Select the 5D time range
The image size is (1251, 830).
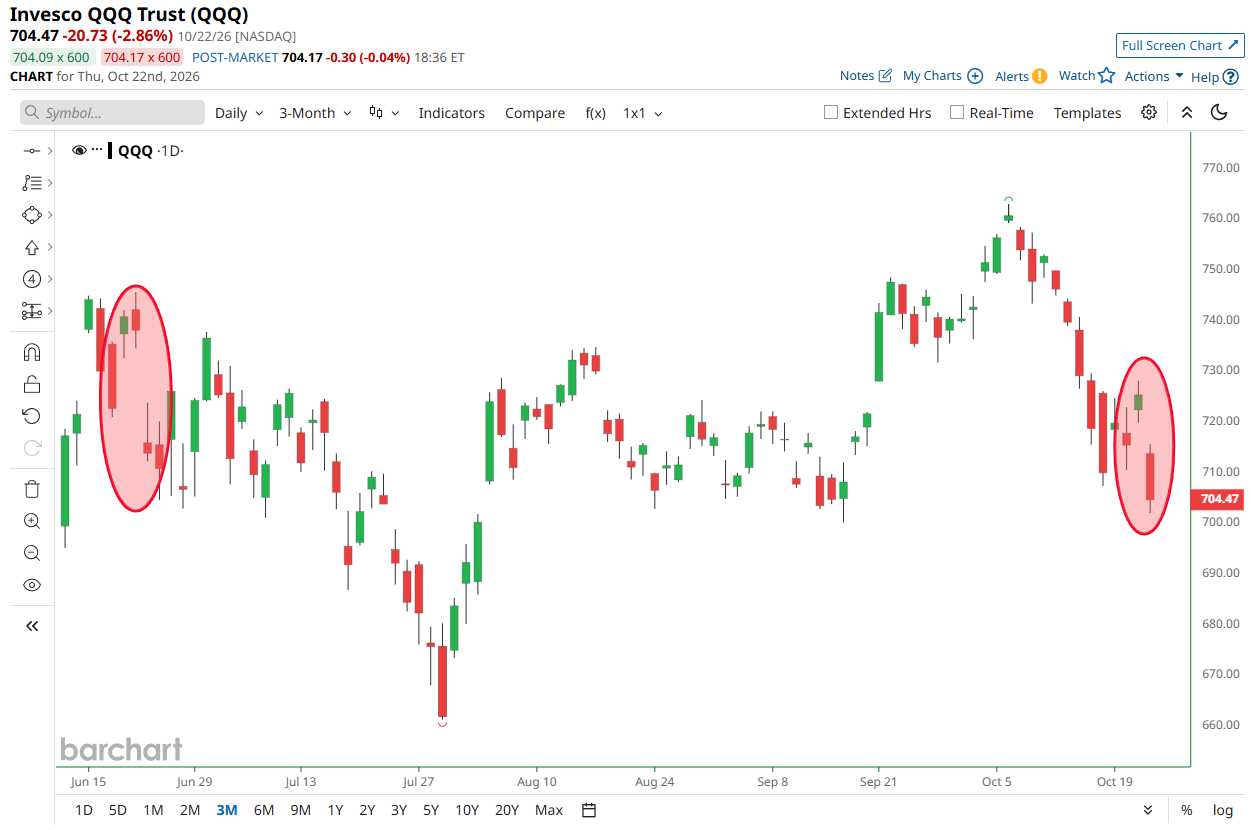tap(118, 810)
